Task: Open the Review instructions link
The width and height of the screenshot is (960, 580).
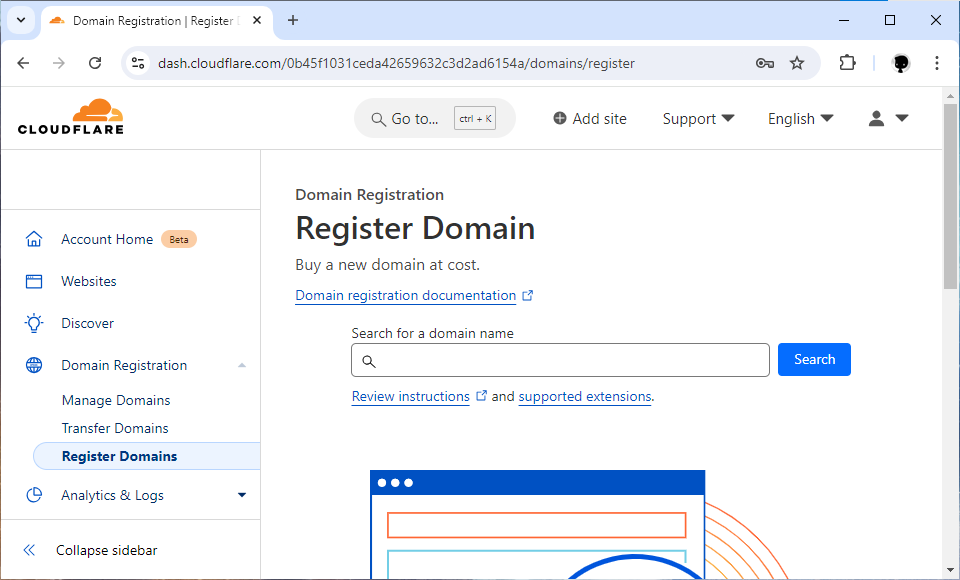Action: pyautogui.click(x=410, y=396)
